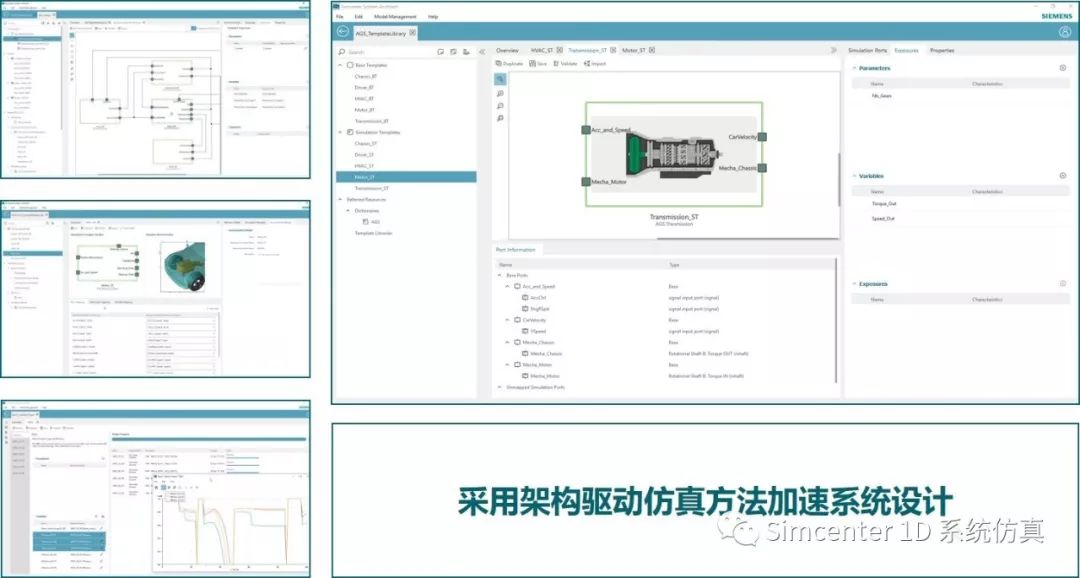Collapse the Dictionaries tree node

point(348,211)
